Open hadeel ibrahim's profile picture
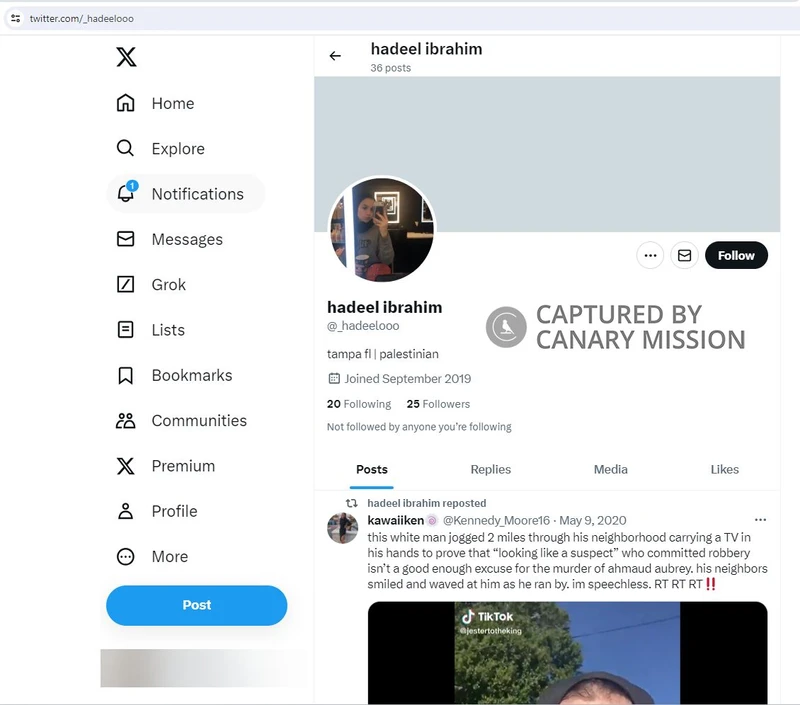 [381, 231]
